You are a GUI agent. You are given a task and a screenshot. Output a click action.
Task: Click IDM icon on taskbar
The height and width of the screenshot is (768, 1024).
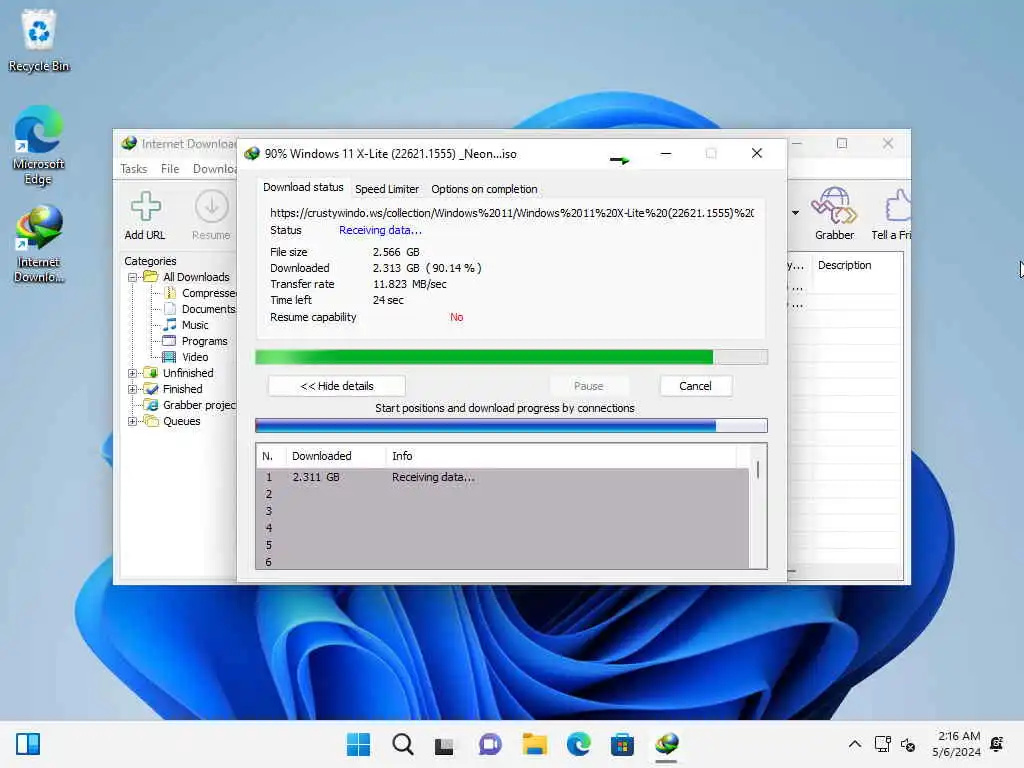pos(667,744)
